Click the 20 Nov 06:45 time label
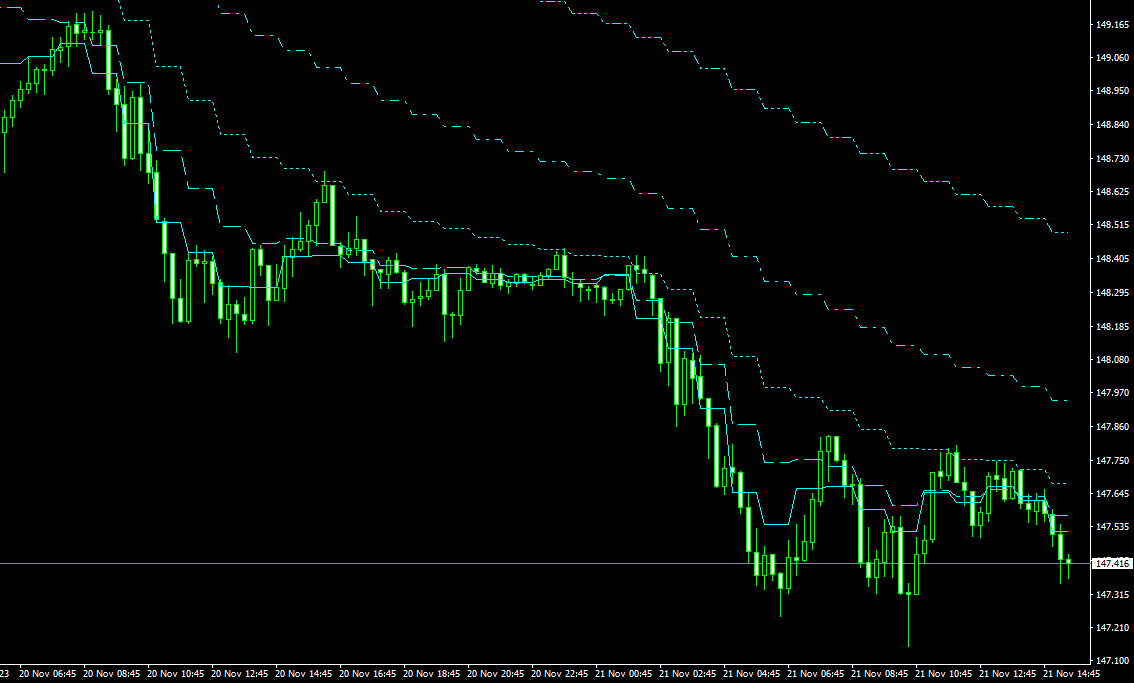This screenshot has width=1134, height=683. [x=47, y=674]
